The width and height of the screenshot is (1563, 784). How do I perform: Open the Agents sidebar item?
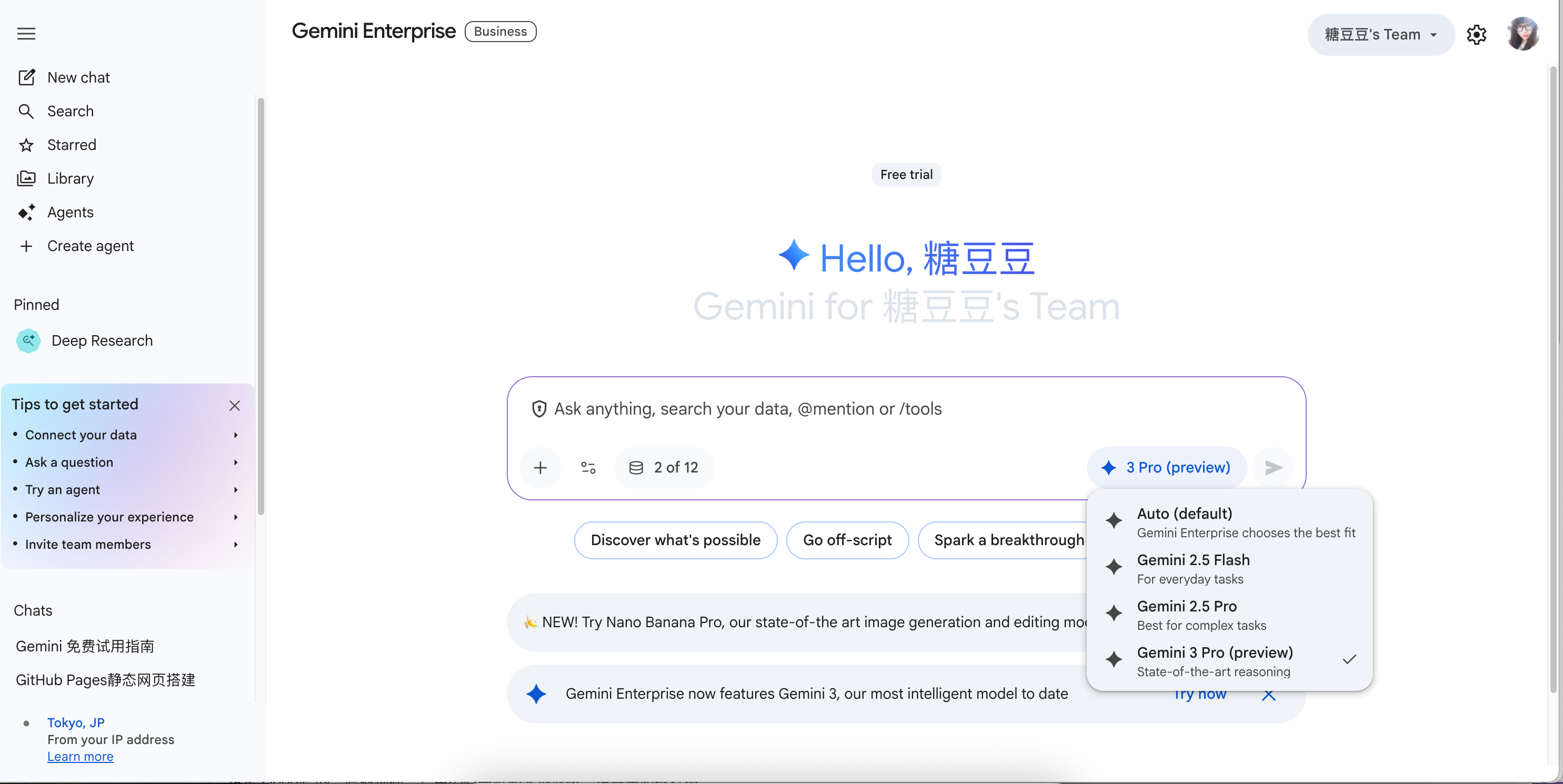point(70,213)
